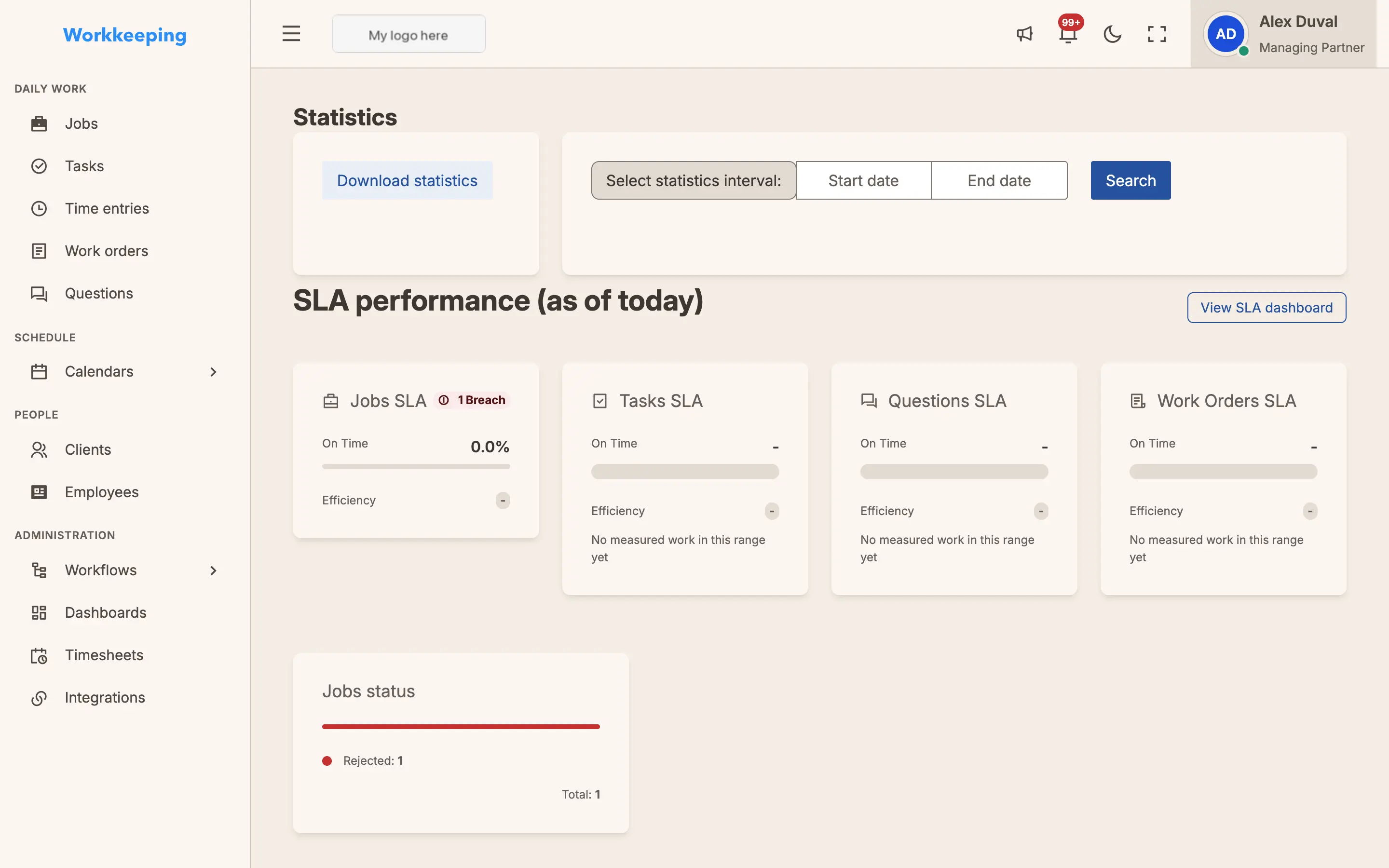Click the Workkeeping logo link

pos(124,35)
